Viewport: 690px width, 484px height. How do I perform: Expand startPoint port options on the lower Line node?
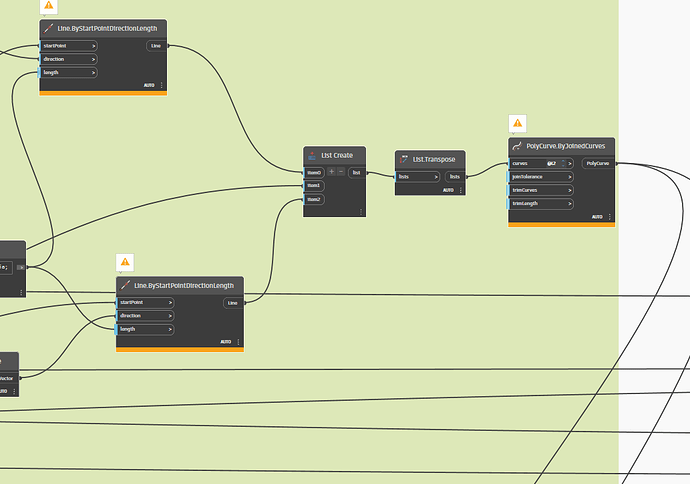pyautogui.click(x=170, y=303)
